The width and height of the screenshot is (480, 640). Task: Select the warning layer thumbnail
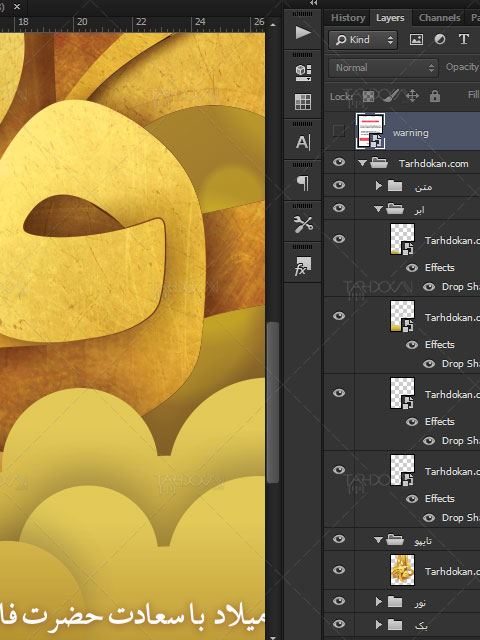tap(370, 131)
